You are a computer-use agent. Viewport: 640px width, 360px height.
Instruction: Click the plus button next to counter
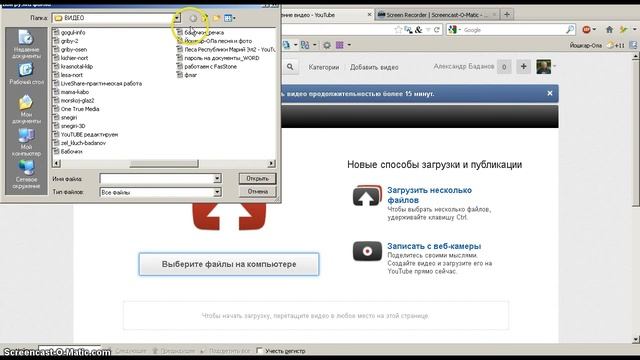pos(523,67)
